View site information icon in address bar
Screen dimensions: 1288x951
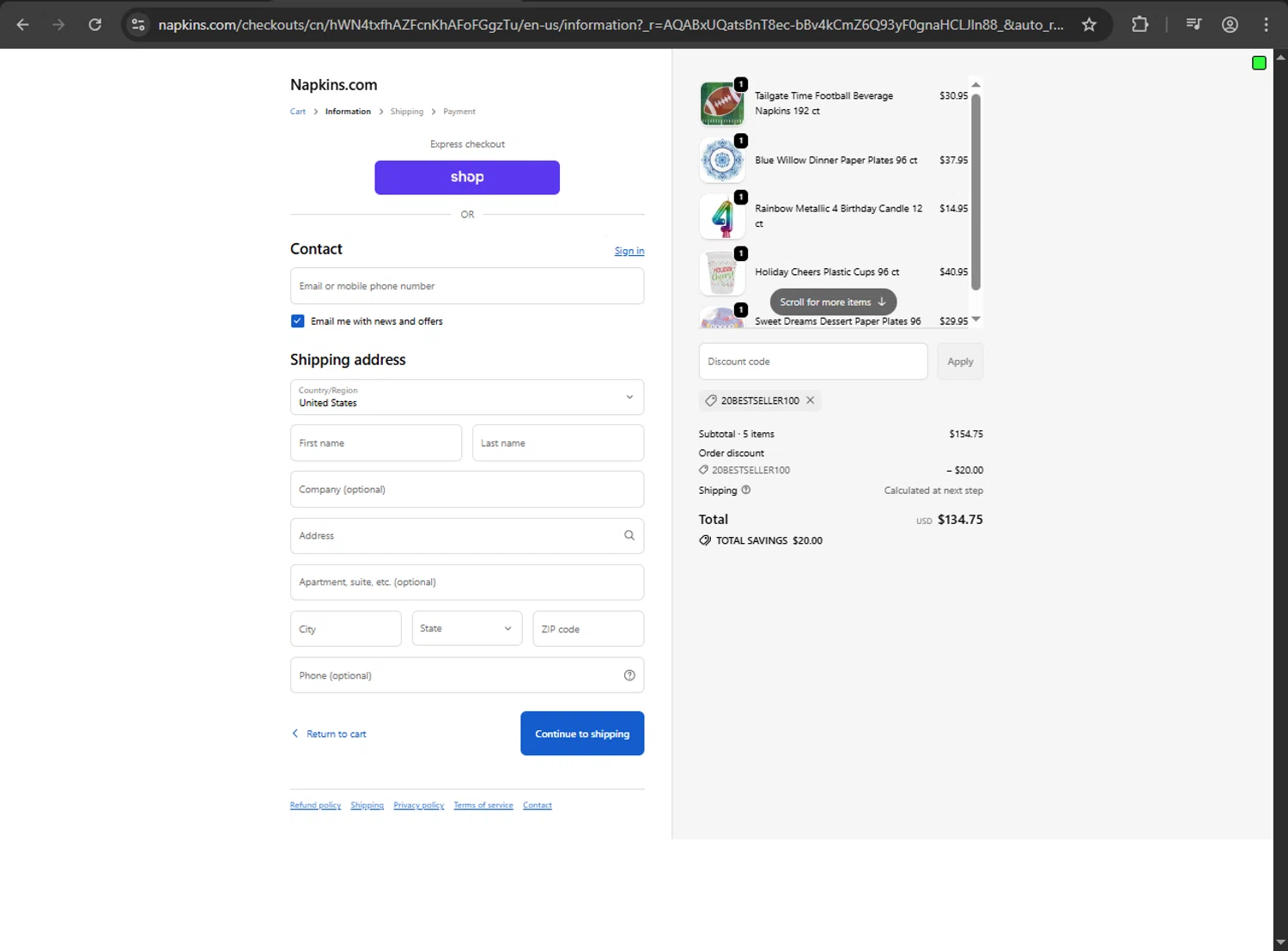coord(138,25)
